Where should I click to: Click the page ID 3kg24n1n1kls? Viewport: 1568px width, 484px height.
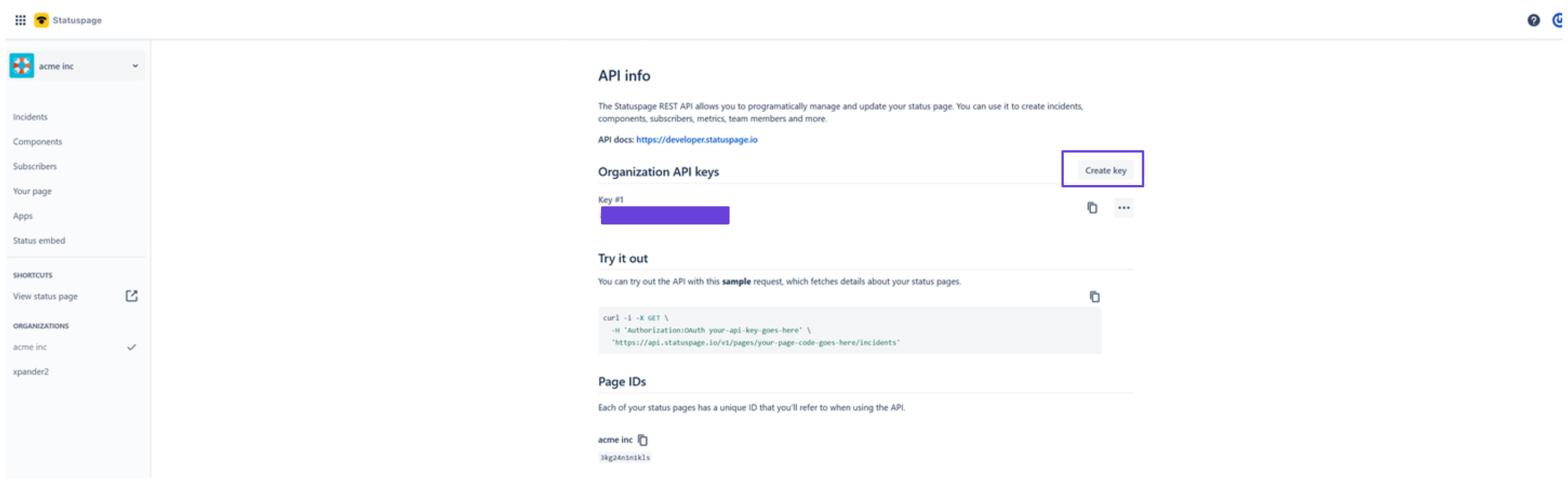click(625, 458)
